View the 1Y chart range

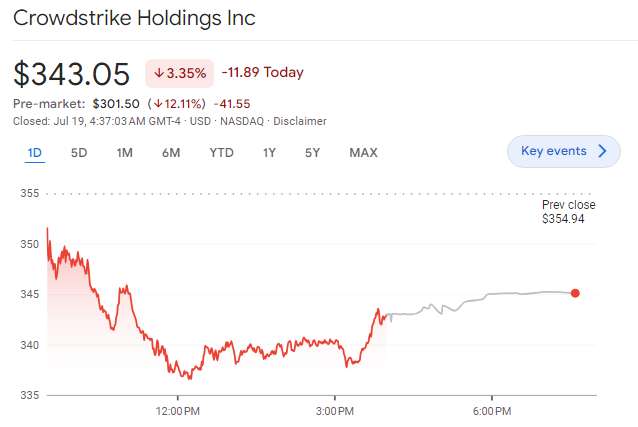pos(269,152)
